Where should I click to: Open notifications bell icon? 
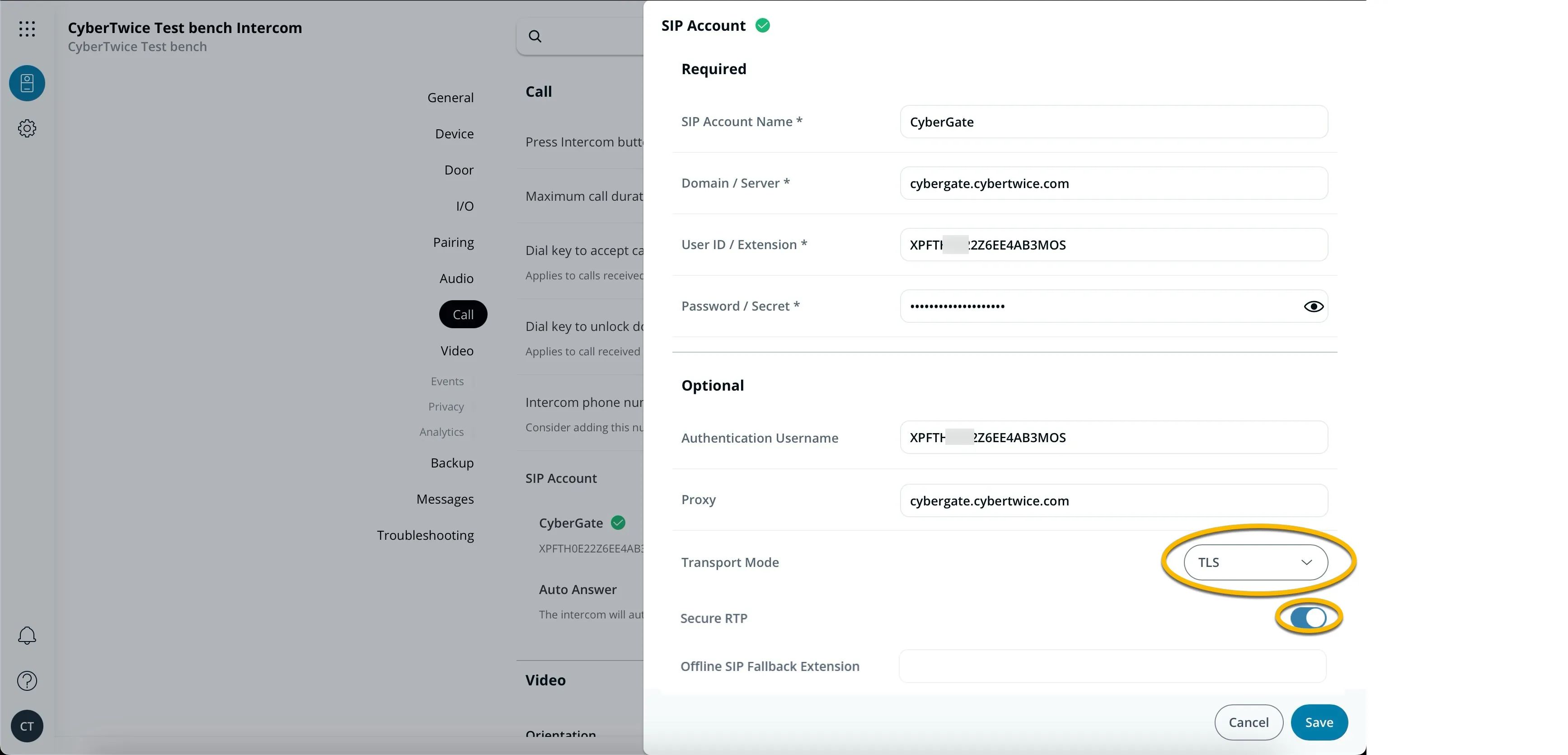(27, 636)
